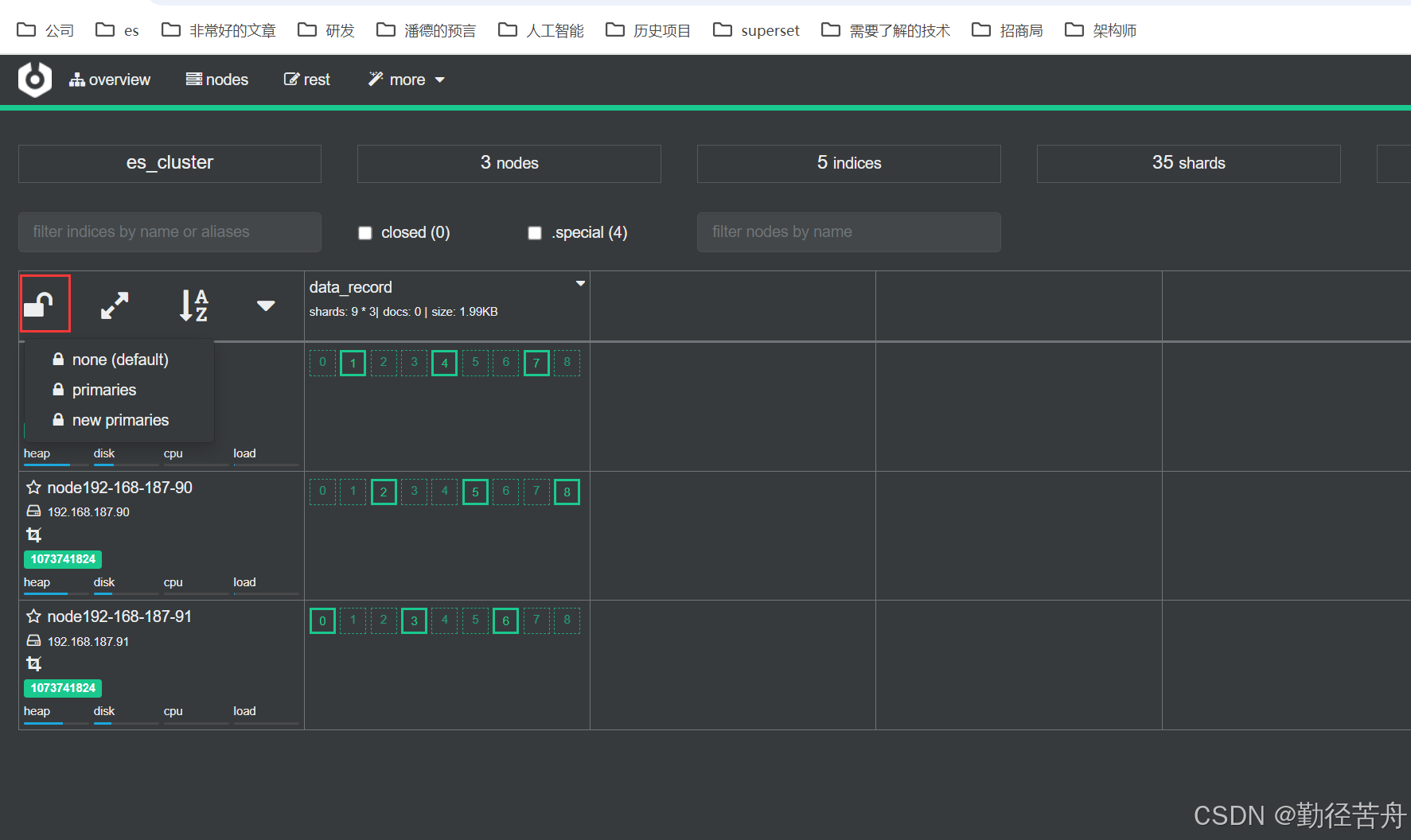Click the 35 shards stat box
This screenshot has height=840, width=1411.
(1189, 163)
